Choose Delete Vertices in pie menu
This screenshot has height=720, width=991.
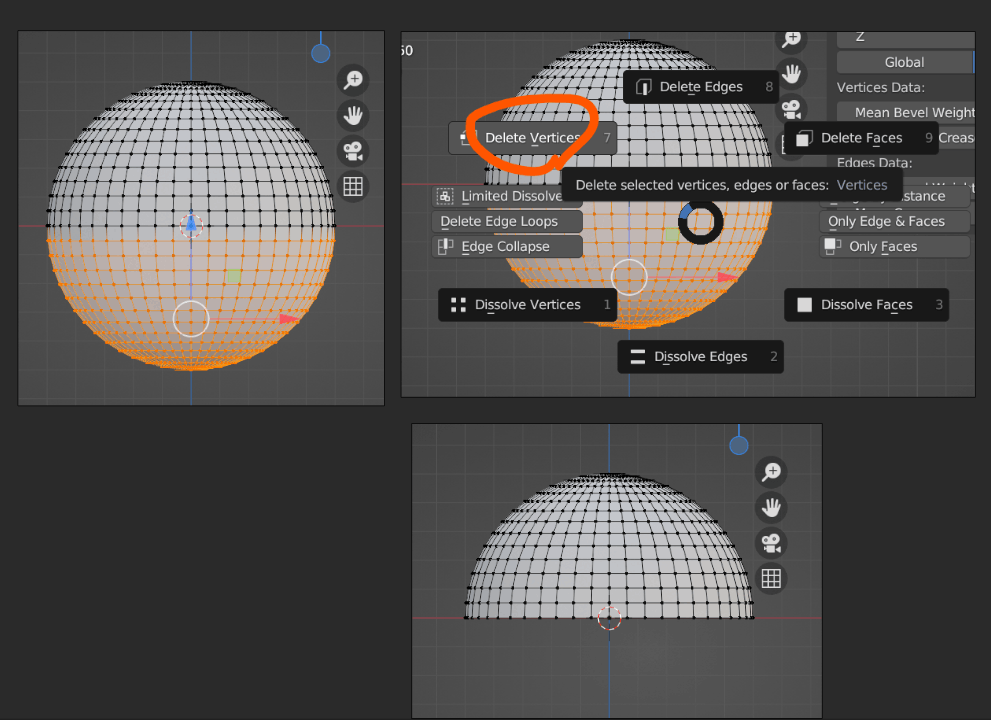(532, 138)
